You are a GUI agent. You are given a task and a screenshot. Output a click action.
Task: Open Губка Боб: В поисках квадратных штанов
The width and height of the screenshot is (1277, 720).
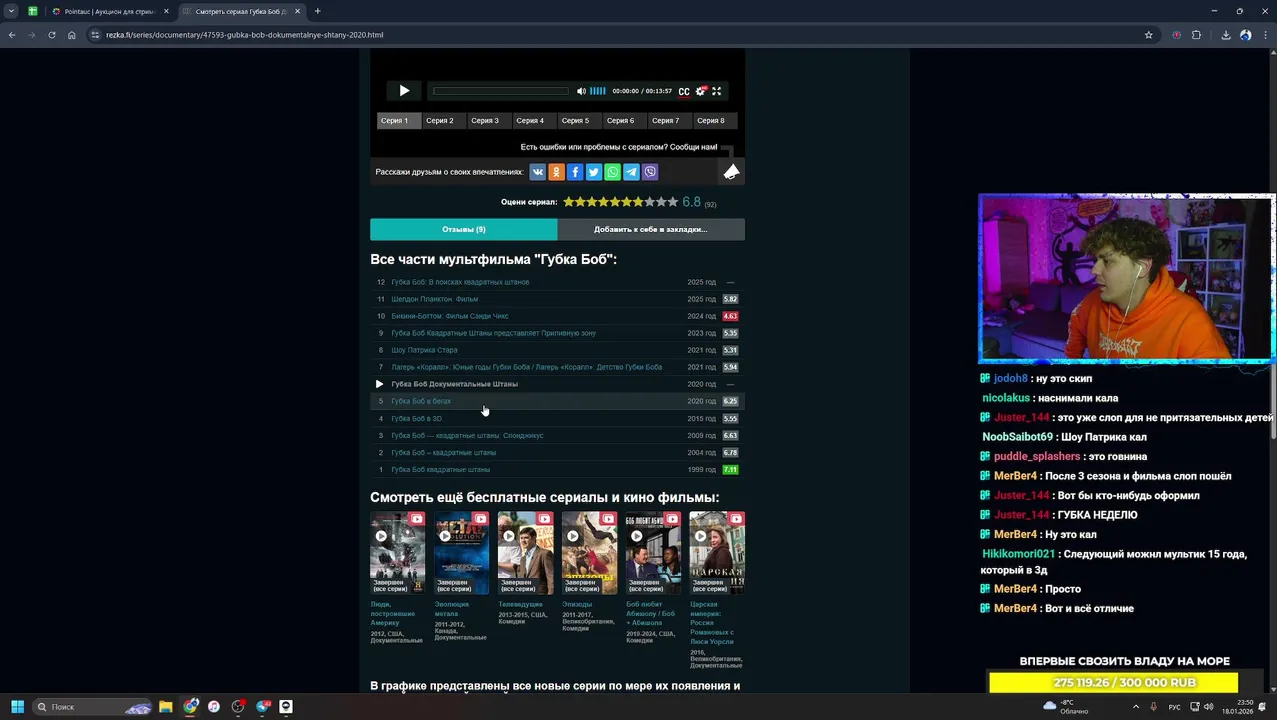pos(460,282)
